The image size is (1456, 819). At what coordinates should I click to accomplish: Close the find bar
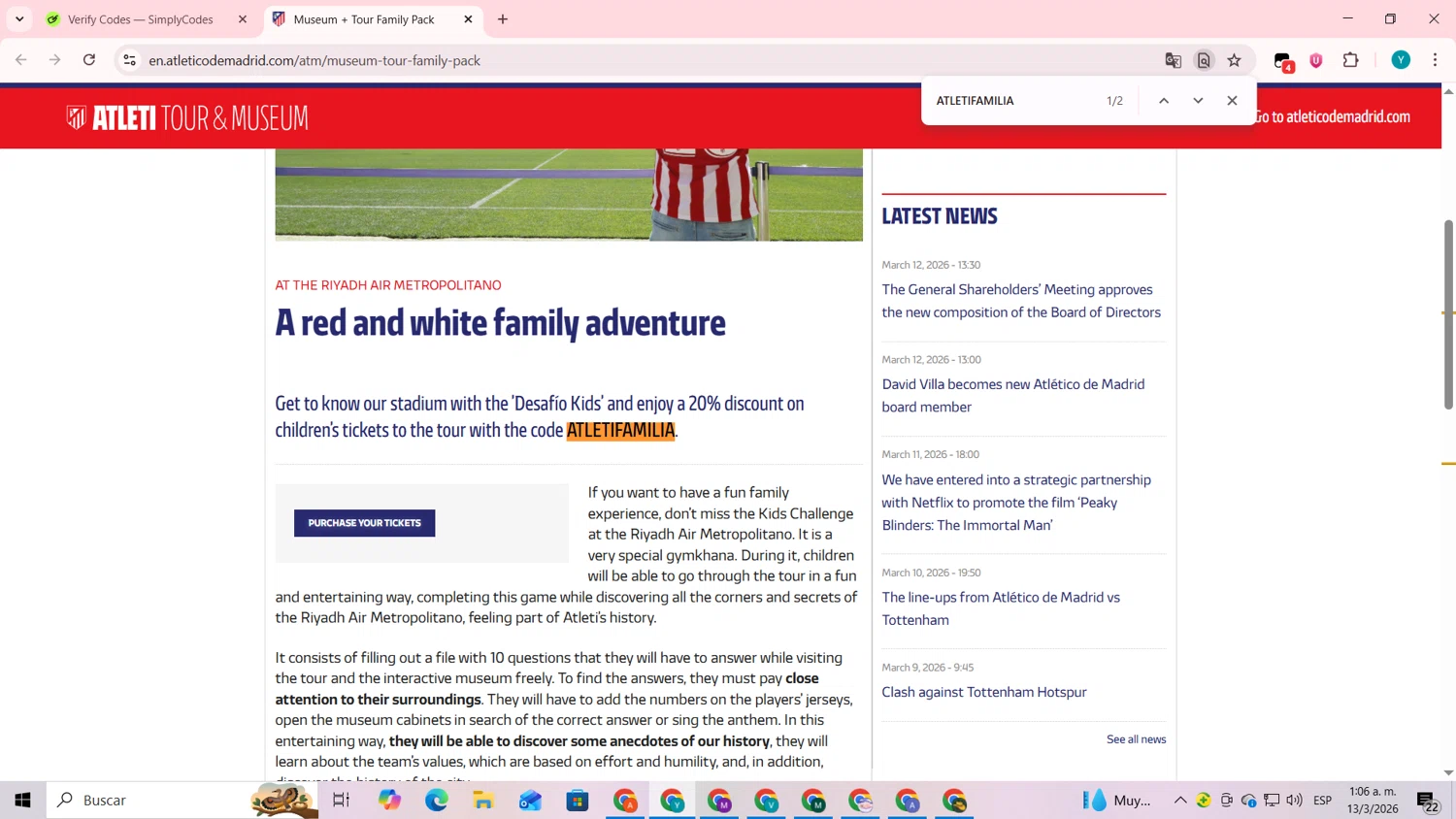point(1233,101)
